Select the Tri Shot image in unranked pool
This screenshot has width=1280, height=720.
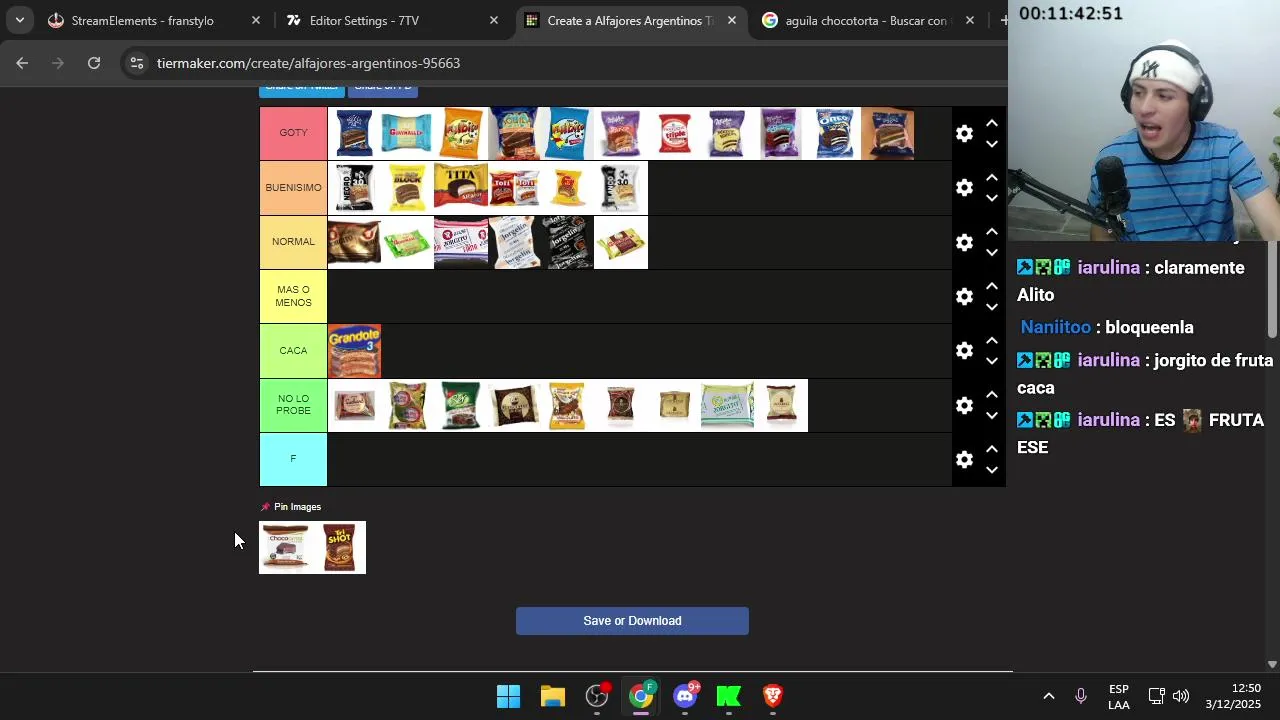339,548
